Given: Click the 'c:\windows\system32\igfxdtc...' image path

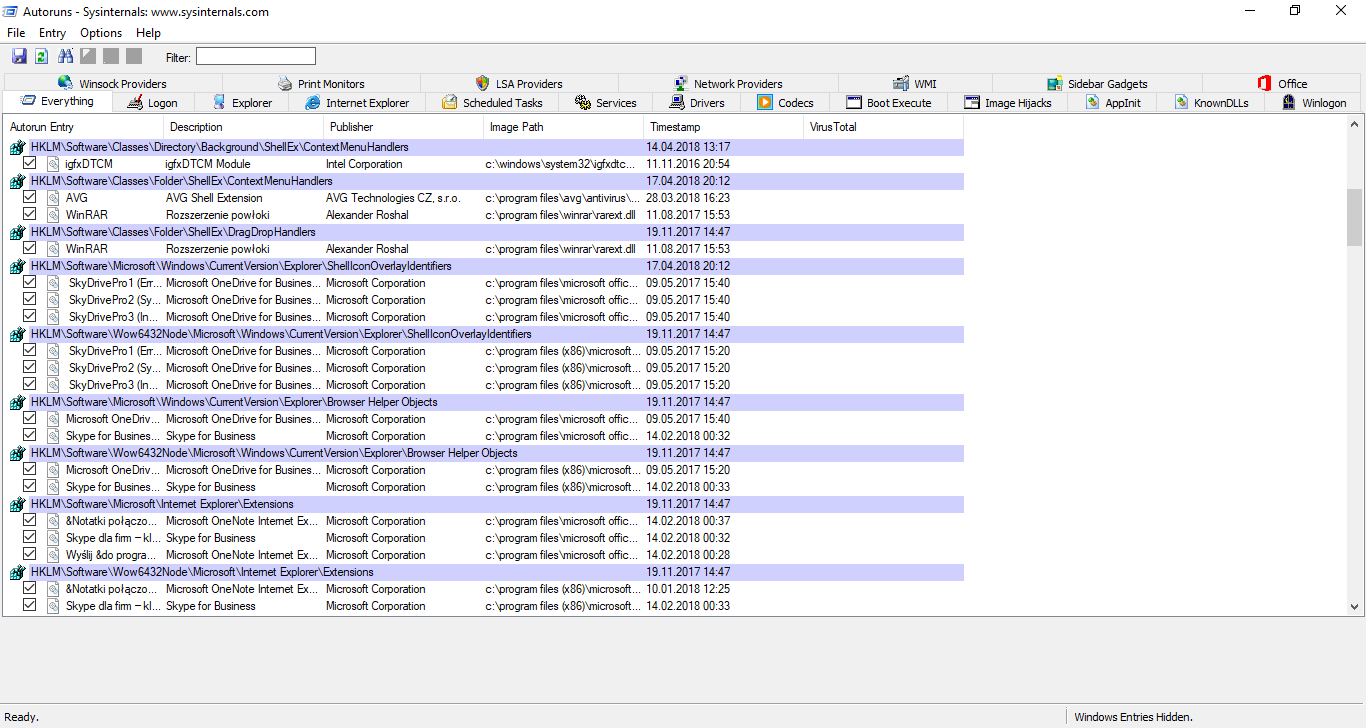Looking at the screenshot, I should click(560, 164).
